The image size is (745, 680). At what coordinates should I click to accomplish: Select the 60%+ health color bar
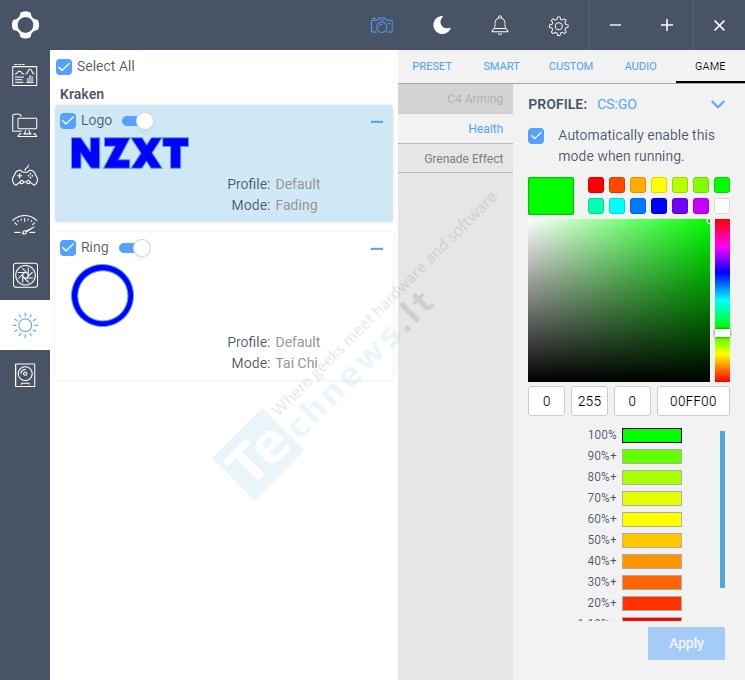(x=652, y=519)
